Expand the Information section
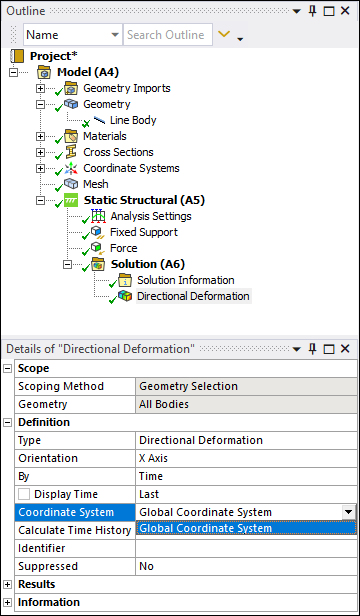The width and height of the screenshot is (360, 616). (x=7, y=602)
